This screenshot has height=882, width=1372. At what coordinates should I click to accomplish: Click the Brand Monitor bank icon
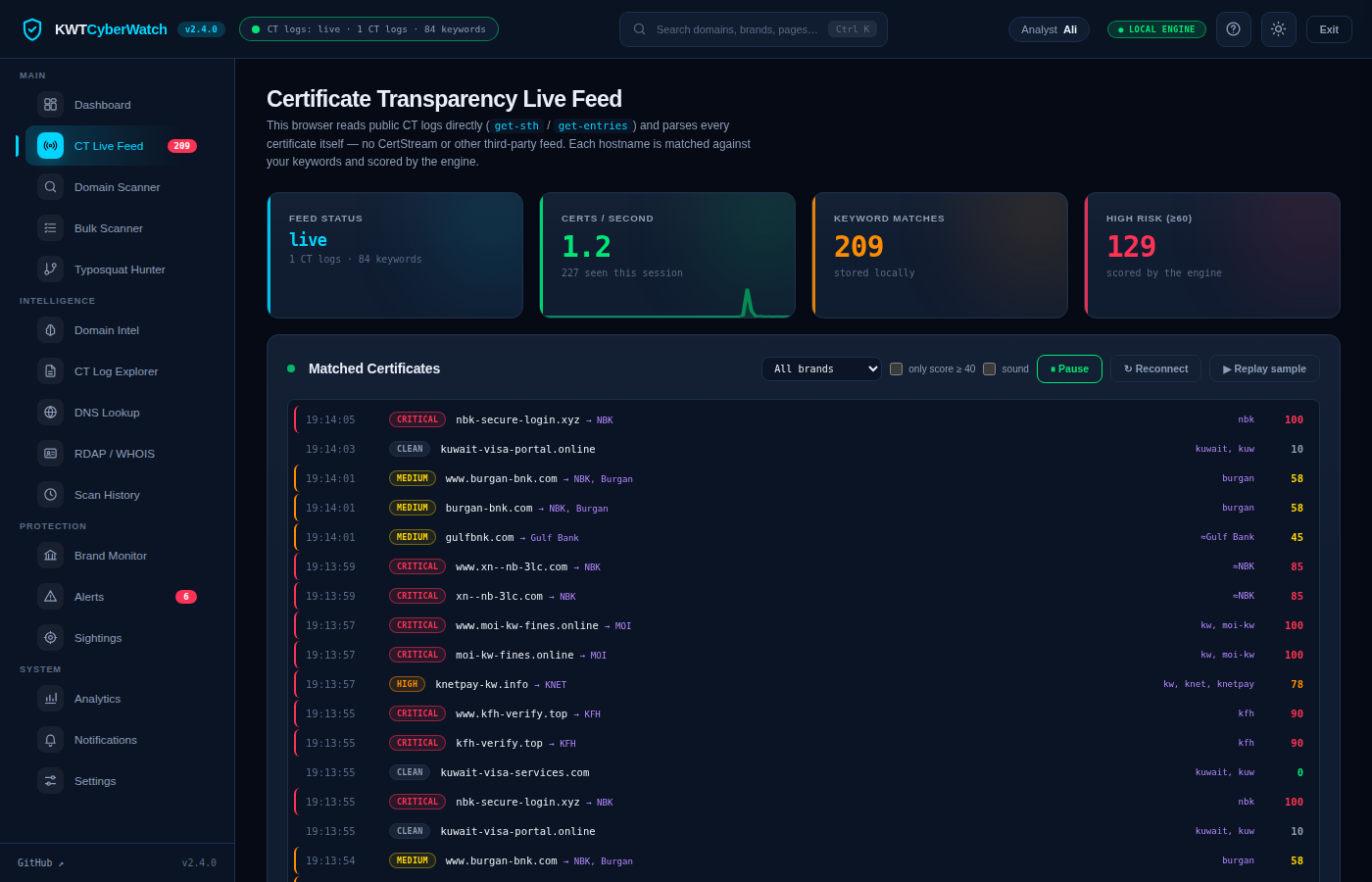pos(50,556)
